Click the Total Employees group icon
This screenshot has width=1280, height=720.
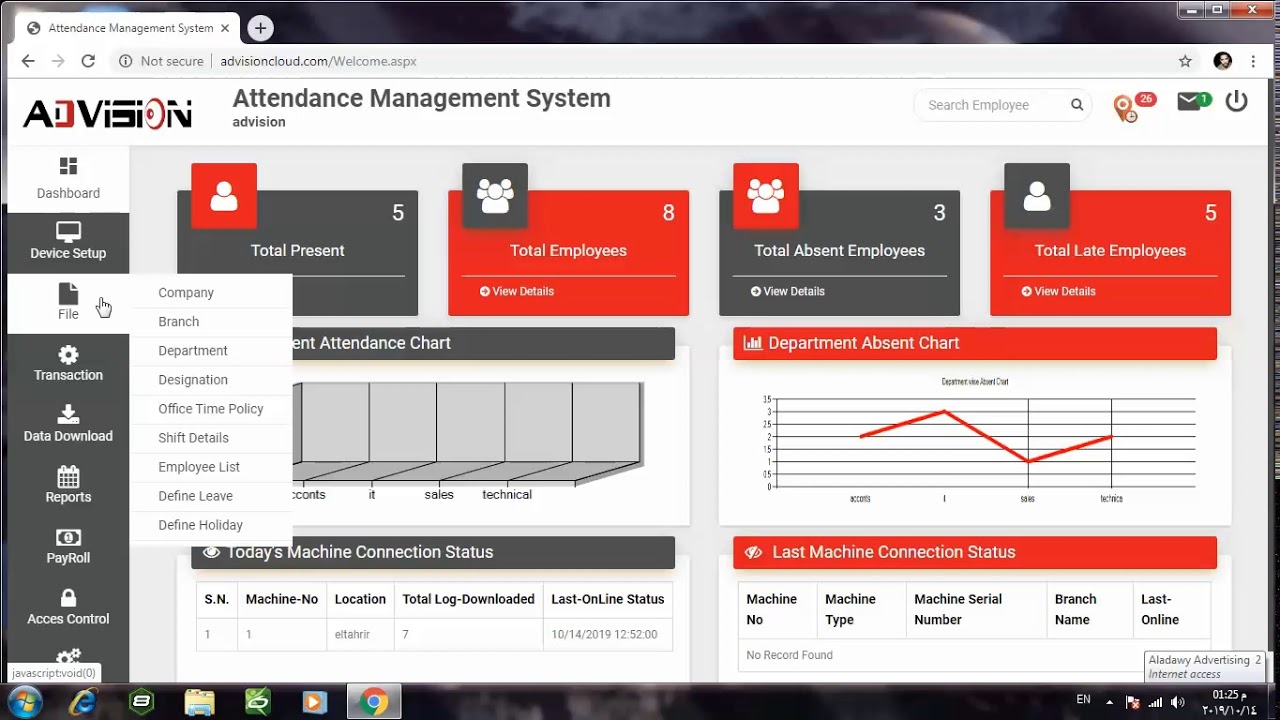pos(495,196)
